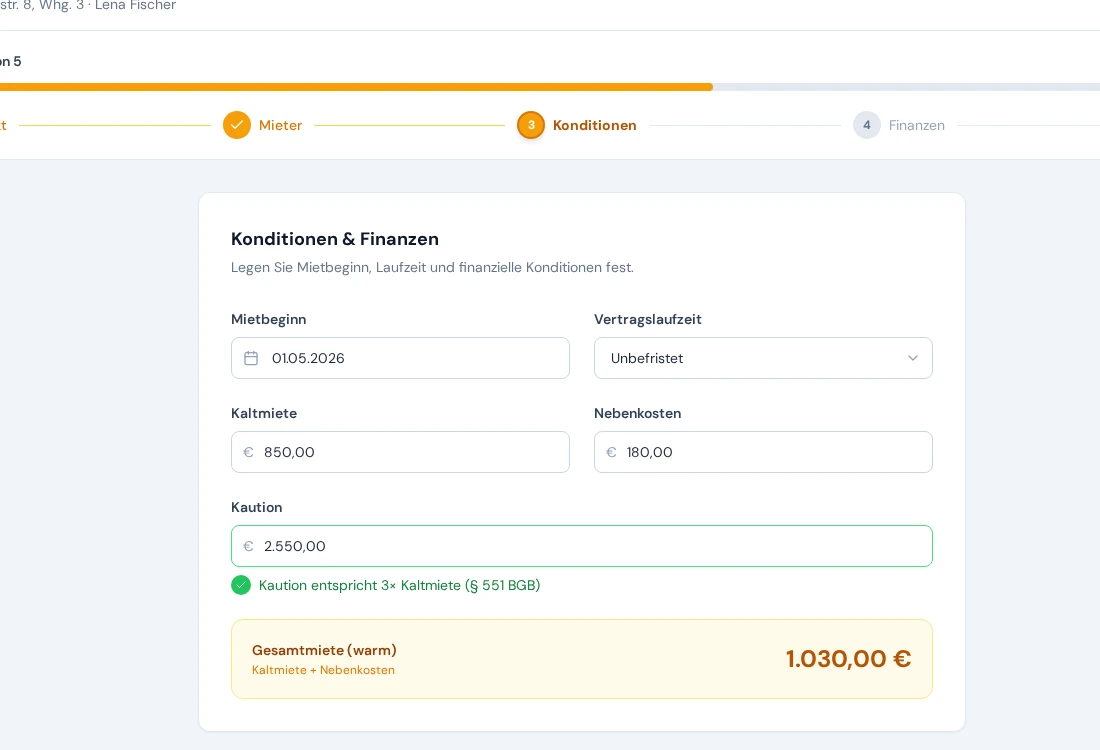This screenshot has height=750, width=1100.
Task: Click the orange wizard progress bar
Action: point(355,87)
